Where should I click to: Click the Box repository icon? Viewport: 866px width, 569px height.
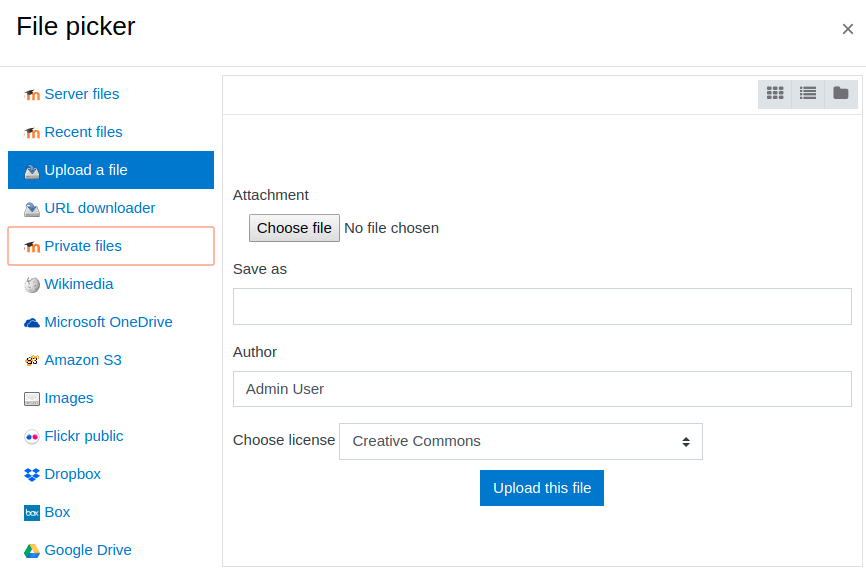click(x=32, y=513)
